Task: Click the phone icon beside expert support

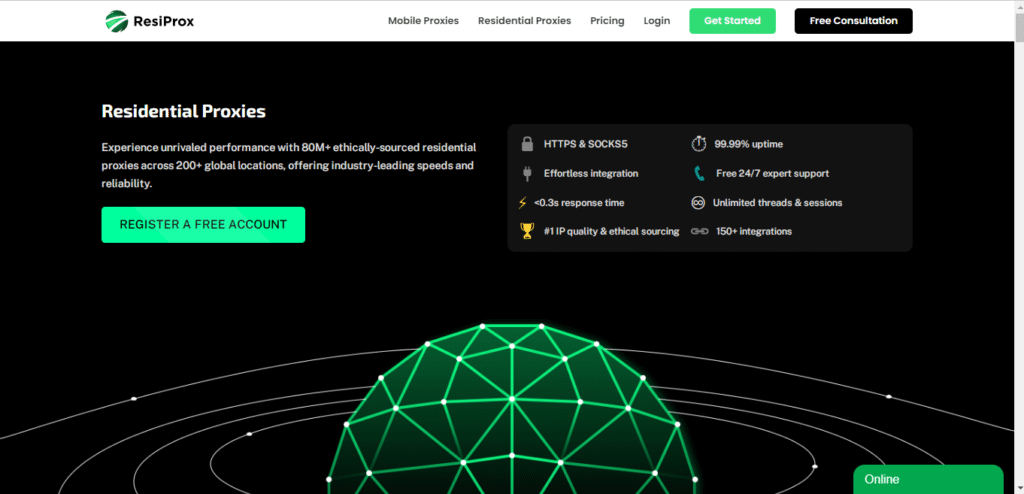Action: (x=699, y=174)
